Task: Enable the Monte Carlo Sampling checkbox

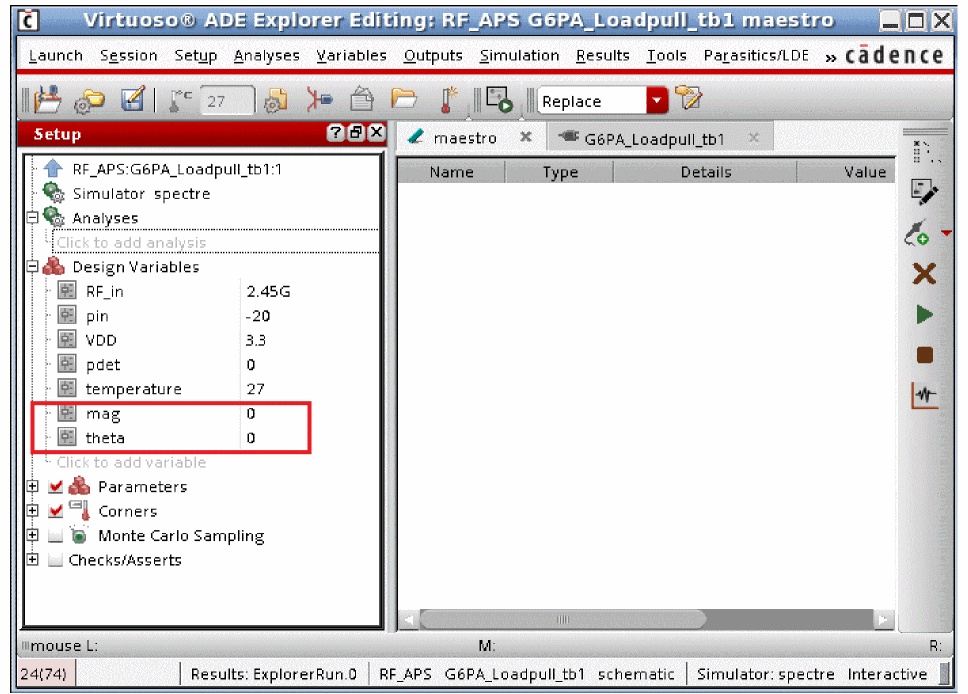Action: pyautogui.click(x=56, y=536)
